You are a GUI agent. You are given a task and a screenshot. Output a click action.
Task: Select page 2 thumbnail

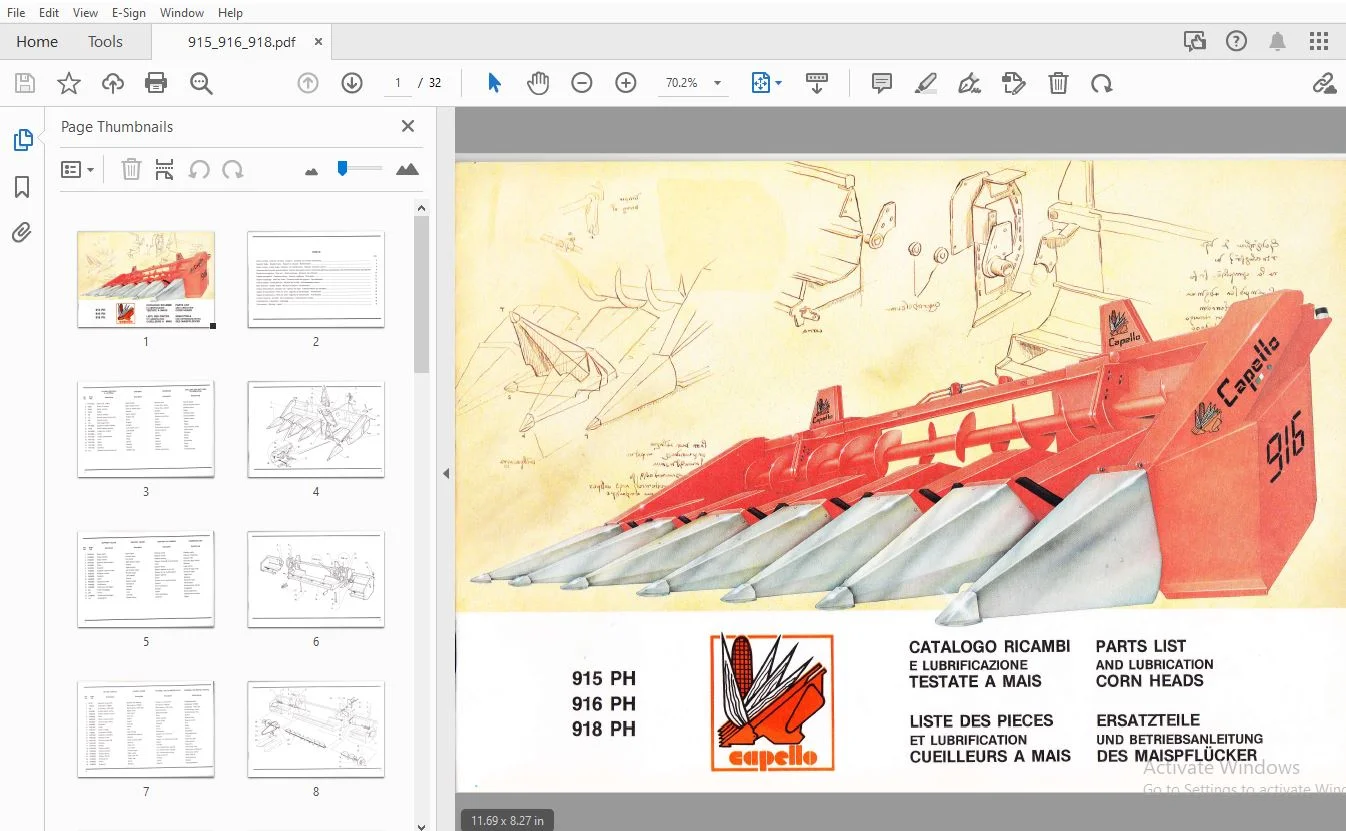pos(316,279)
